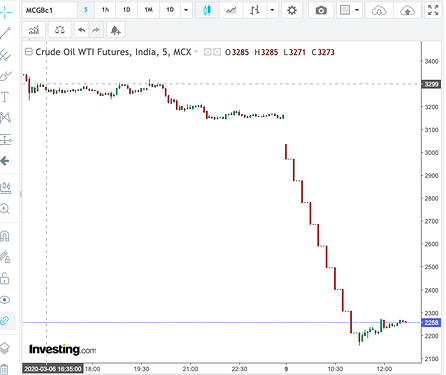
Task: Select the crosshair cursor tool
Action: [x=5, y=12]
